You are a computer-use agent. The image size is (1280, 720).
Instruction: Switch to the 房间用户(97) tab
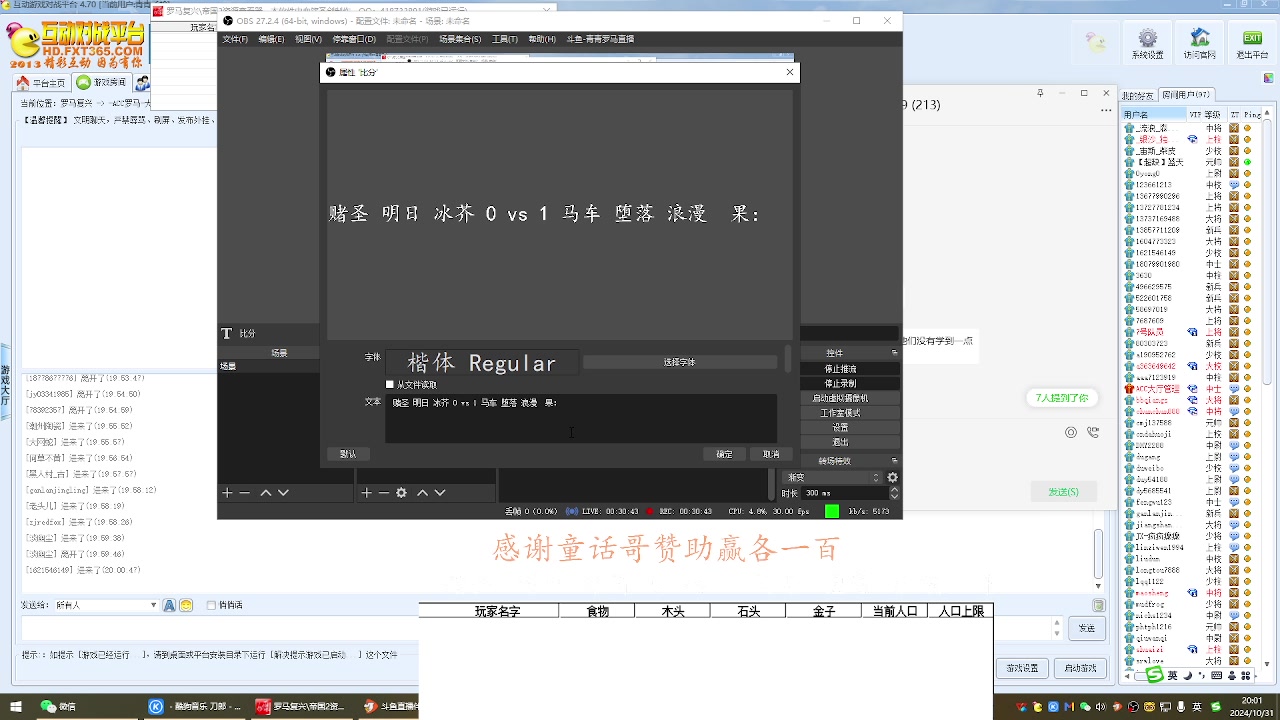click(1186, 94)
